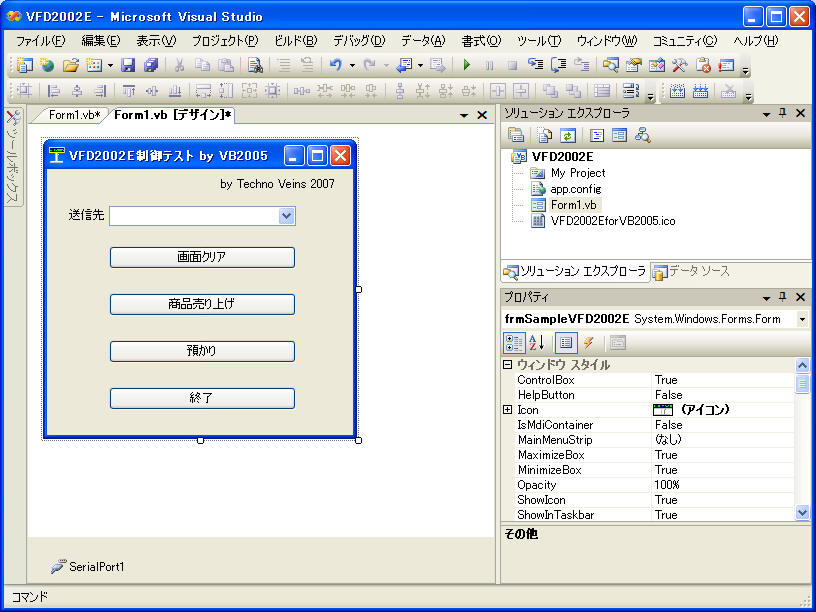The image size is (816, 612).
Task: Click the Add New Item toolbar icon
Action: pyautogui.click(x=94, y=65)
